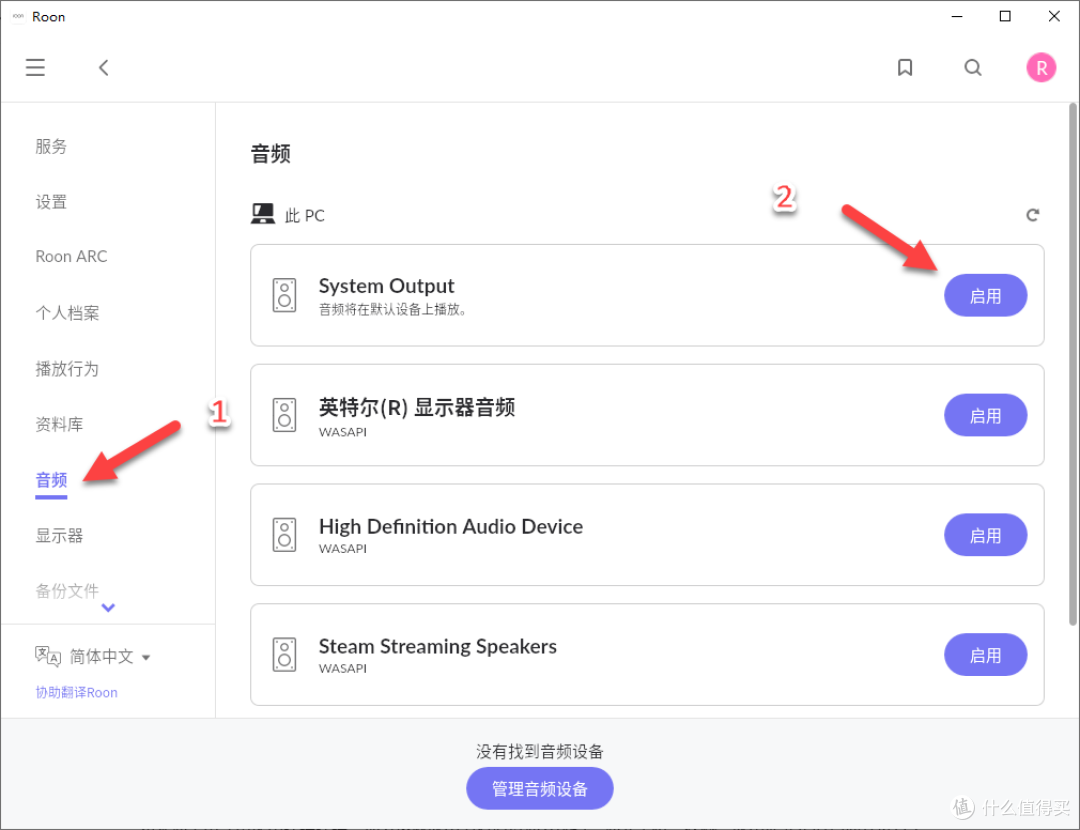
Task: Enable High Definition Audio Device
Action: (986, 535)
